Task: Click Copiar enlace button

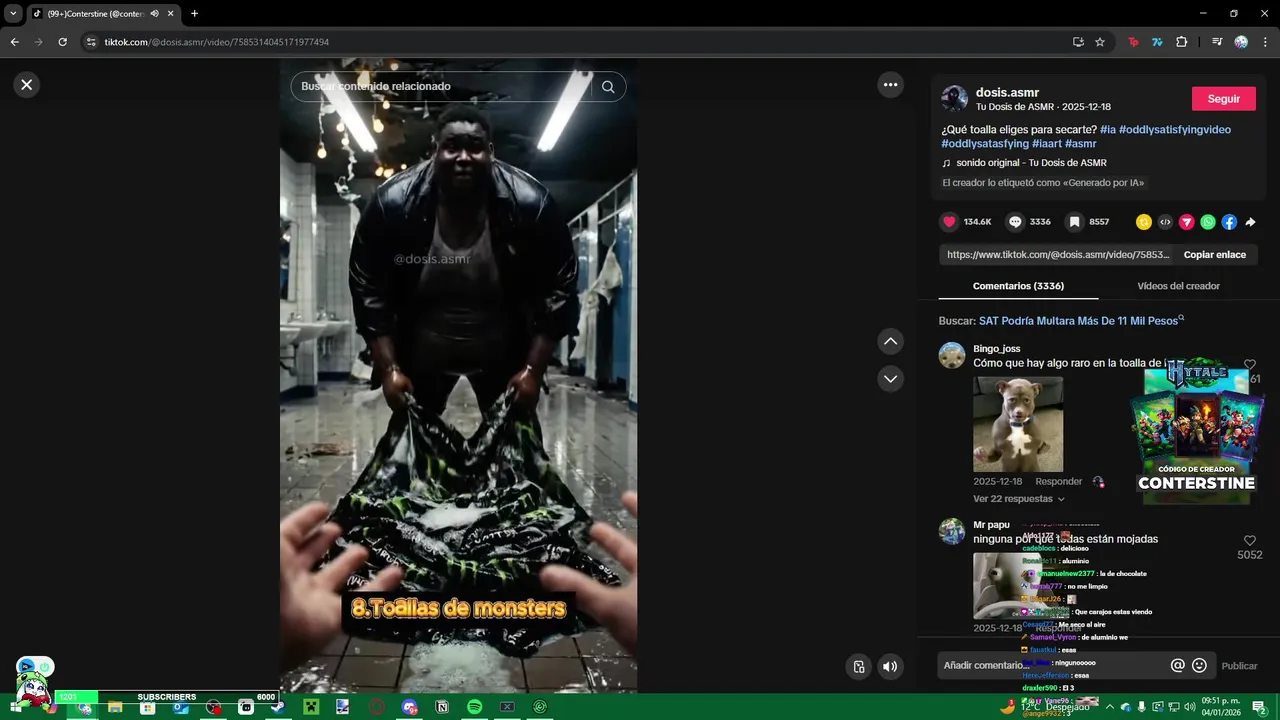Action: pyautogui.click(x=1215, y=255)
